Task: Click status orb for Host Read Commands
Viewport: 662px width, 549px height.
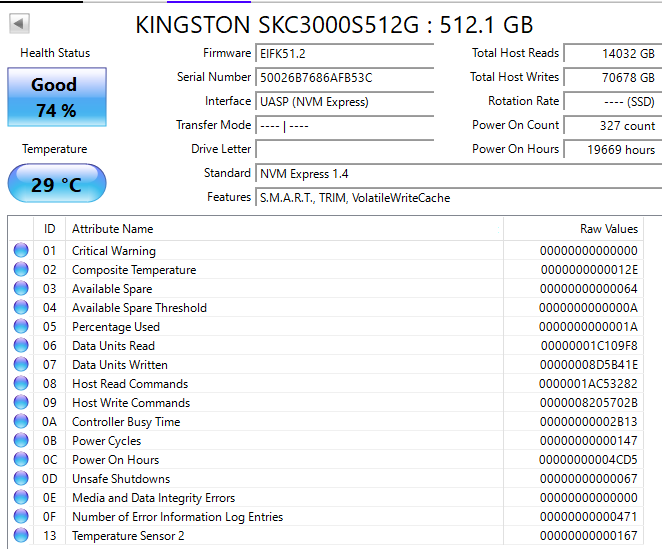Action: [x=21, y=383]
